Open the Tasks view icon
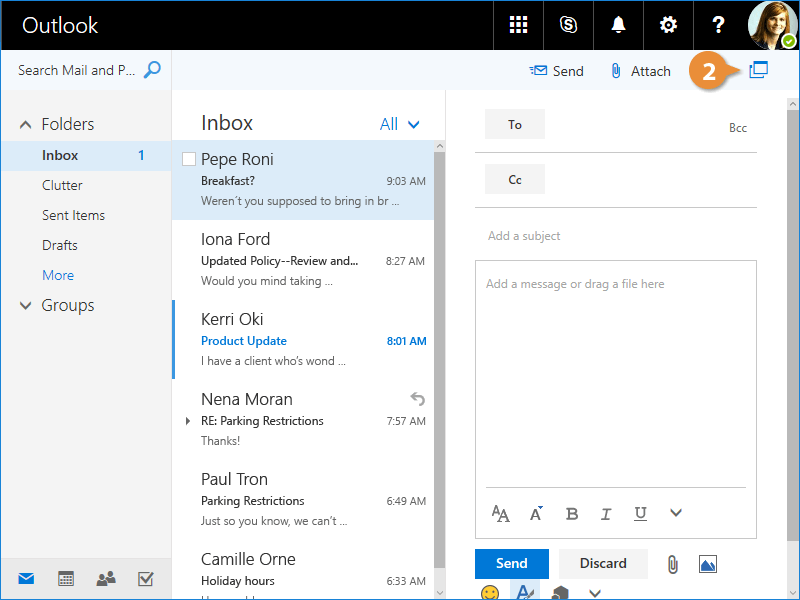The width and height of the screenshot is (800, 600). click(145, 579)
